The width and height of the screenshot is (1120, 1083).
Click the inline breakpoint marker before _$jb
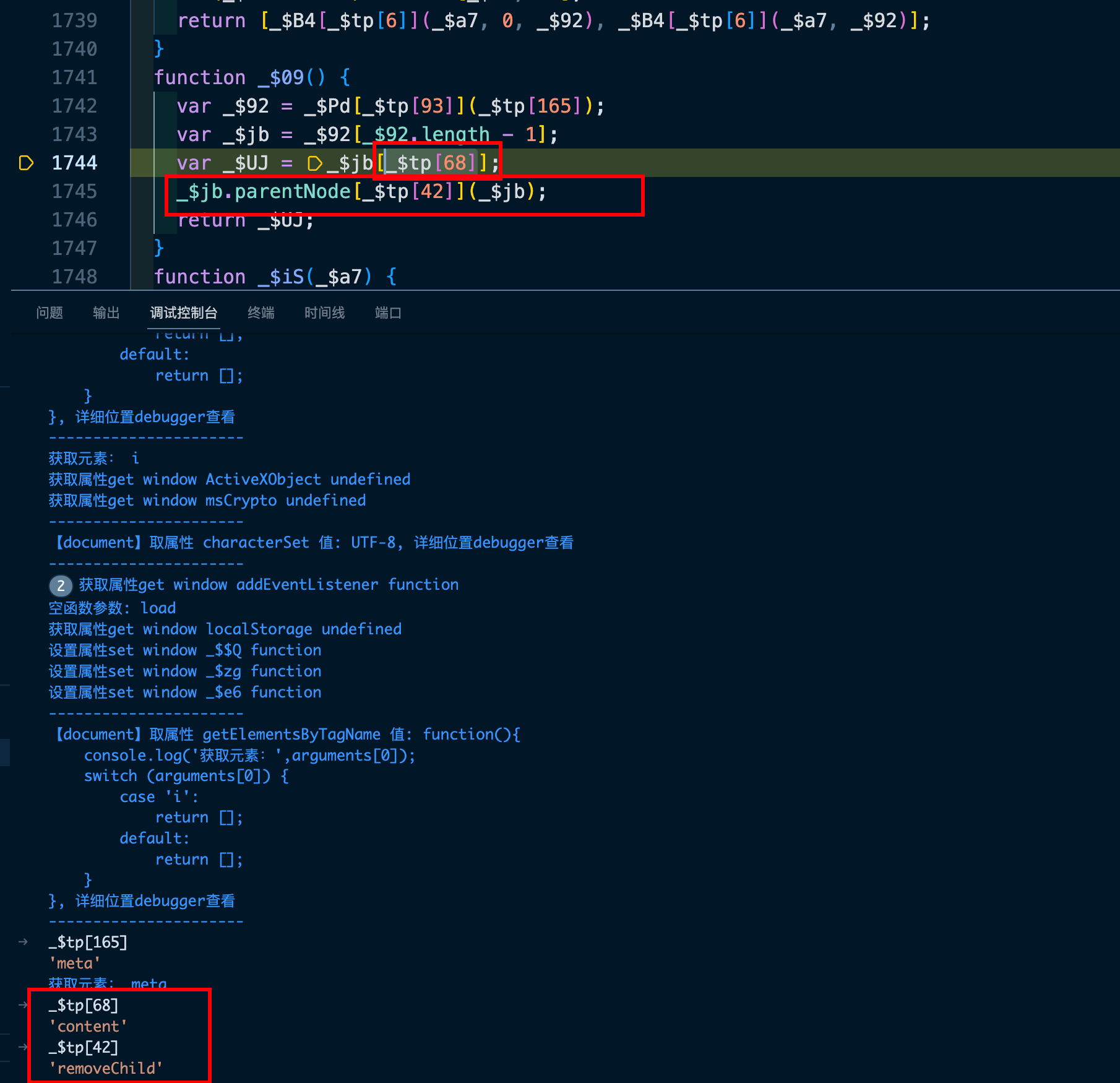[x=315, y=163]
